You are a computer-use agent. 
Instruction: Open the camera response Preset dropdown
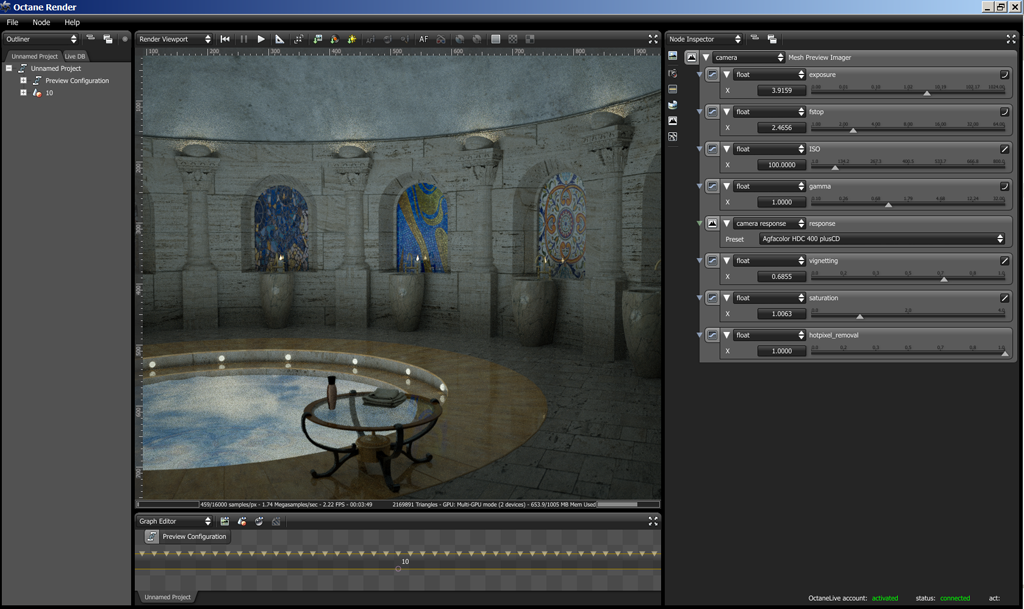point(881,239)
